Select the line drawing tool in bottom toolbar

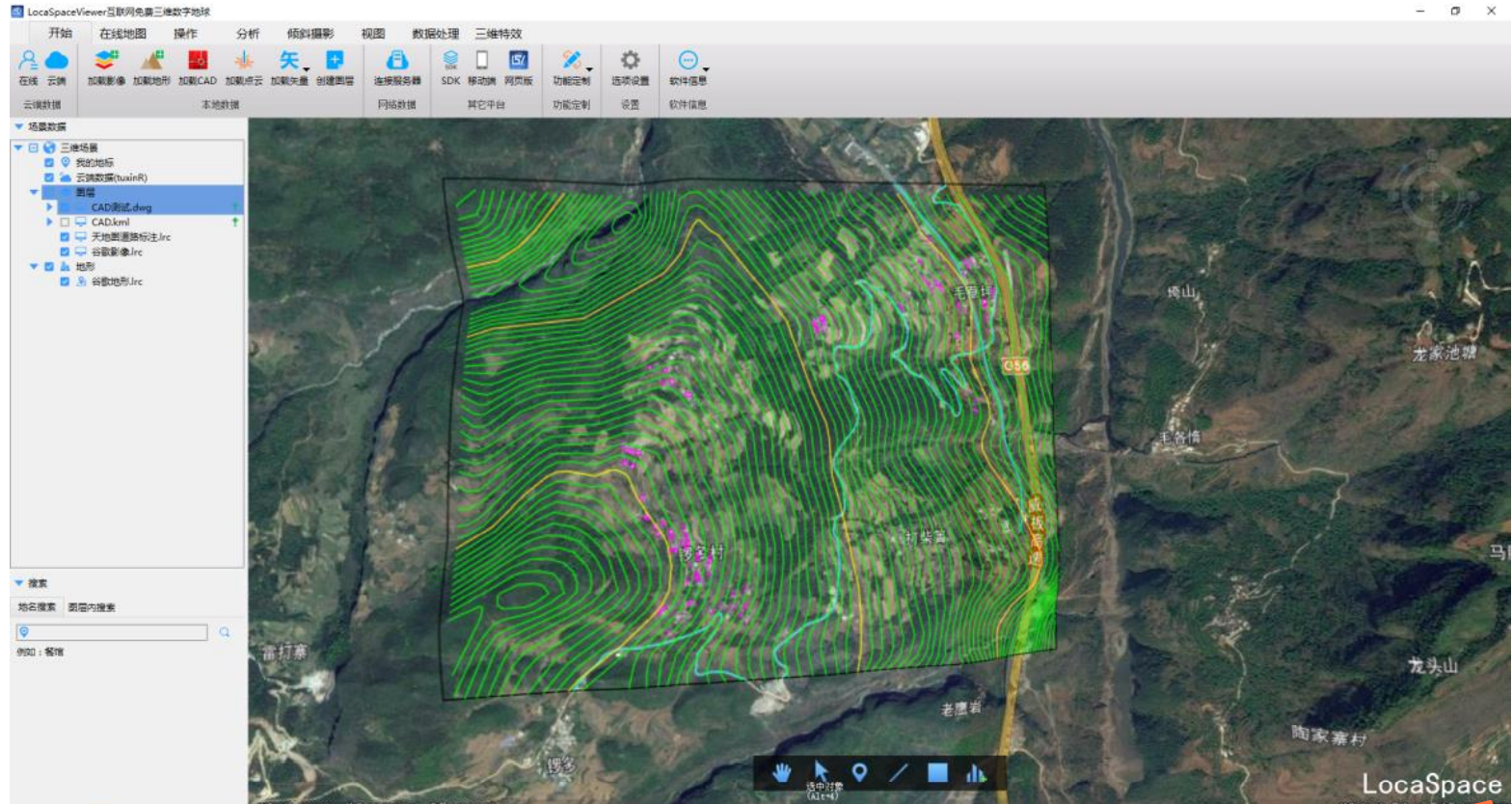[898, 772]
